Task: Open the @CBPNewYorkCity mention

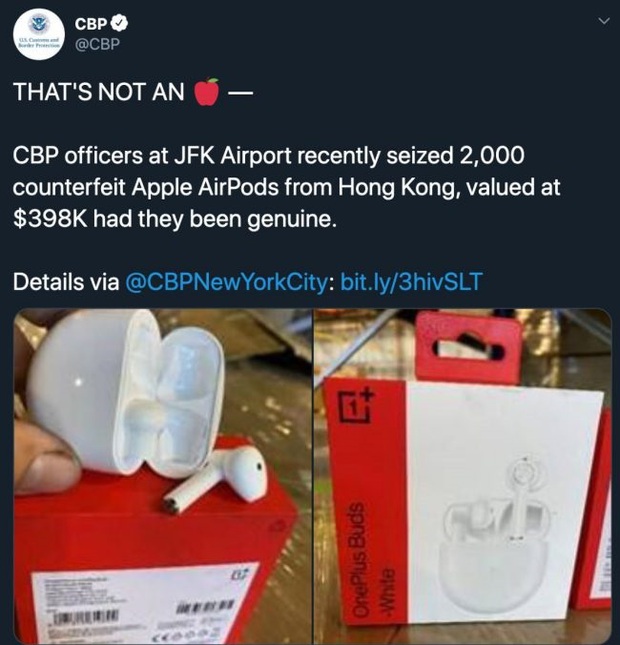Action: click(x=227, y=282)
